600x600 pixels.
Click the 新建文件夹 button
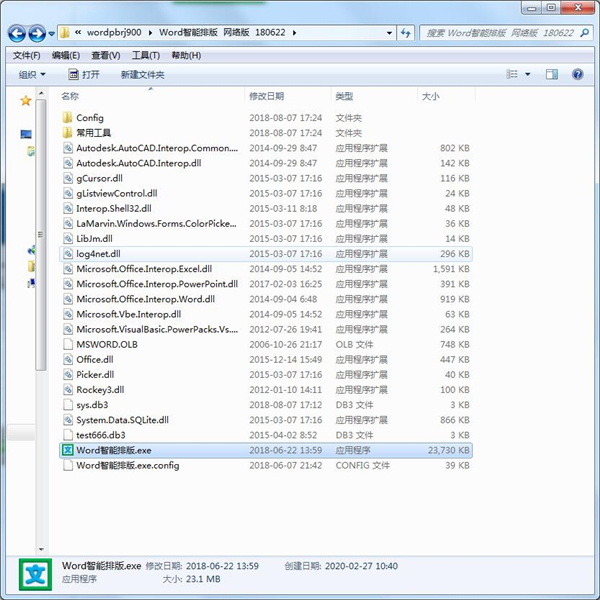pos(142,74)
